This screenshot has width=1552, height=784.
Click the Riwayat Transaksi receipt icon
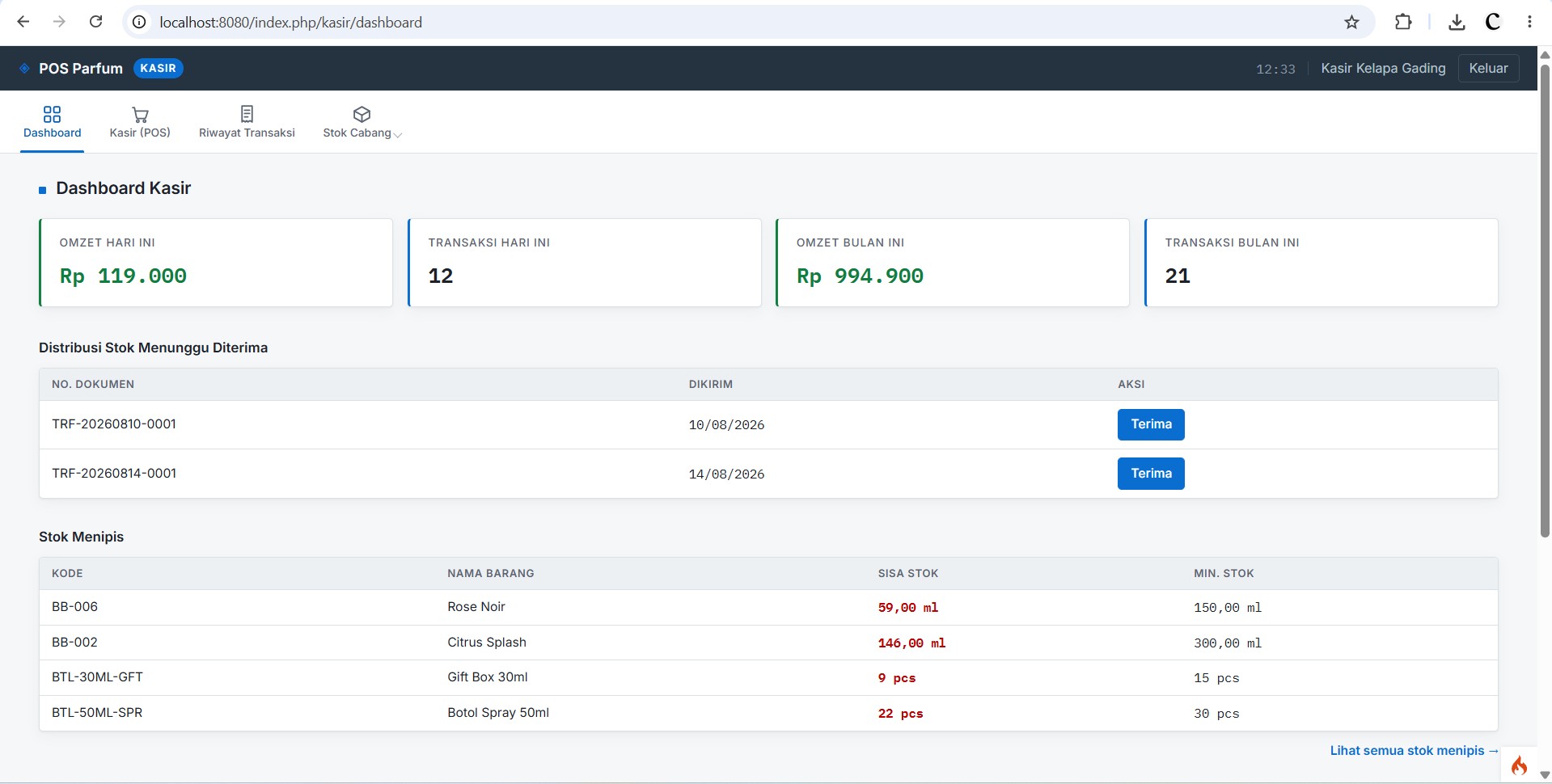coord(247,114)
